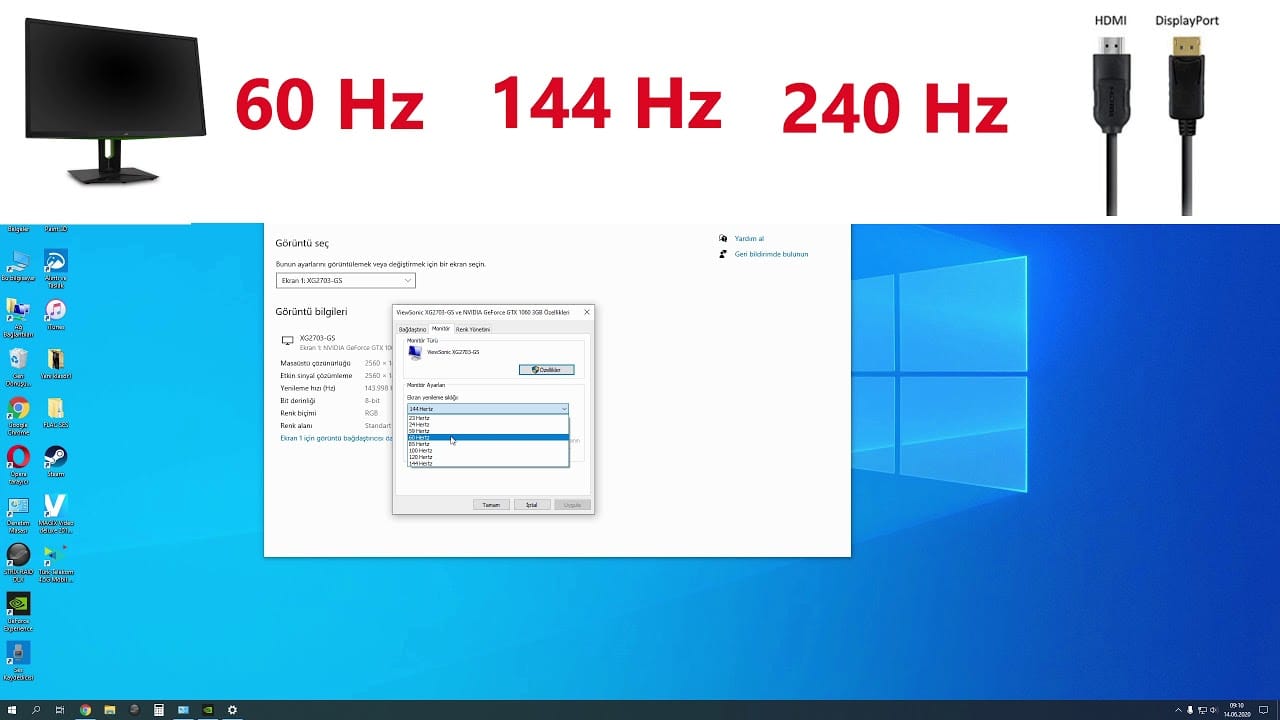1280x720 pixels.
Task: Click the monitor icon beside ViewSonic XG2703-GS
Action: (x=415, y=352)
